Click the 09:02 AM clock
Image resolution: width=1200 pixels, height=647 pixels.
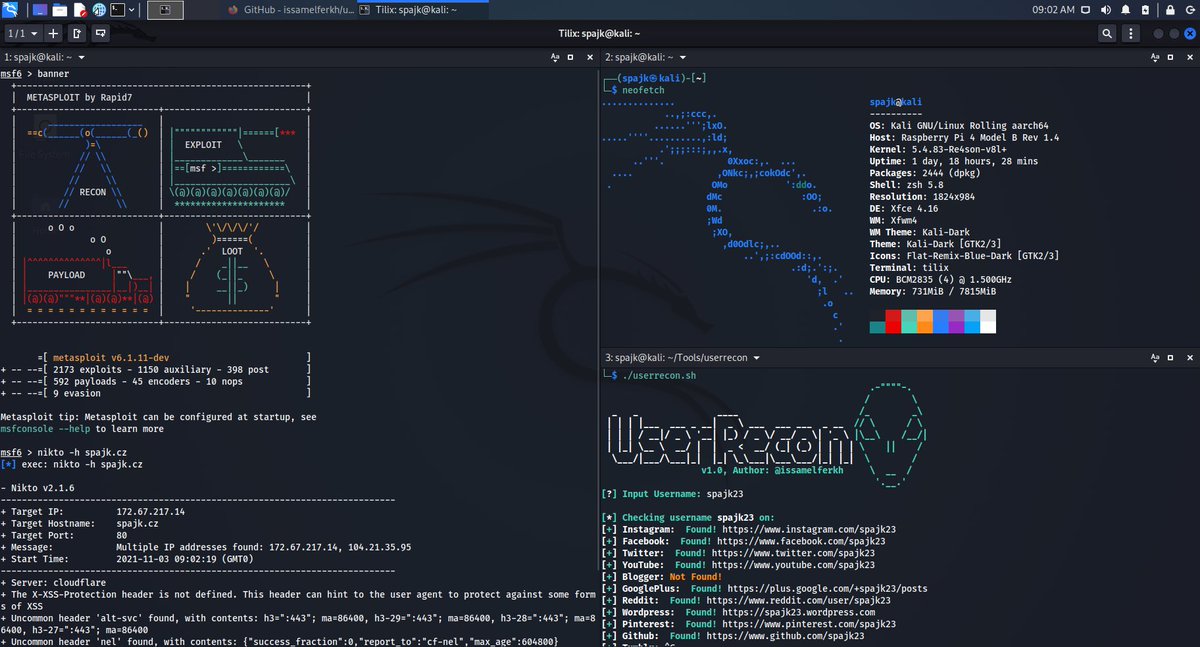coord(1054,10)
